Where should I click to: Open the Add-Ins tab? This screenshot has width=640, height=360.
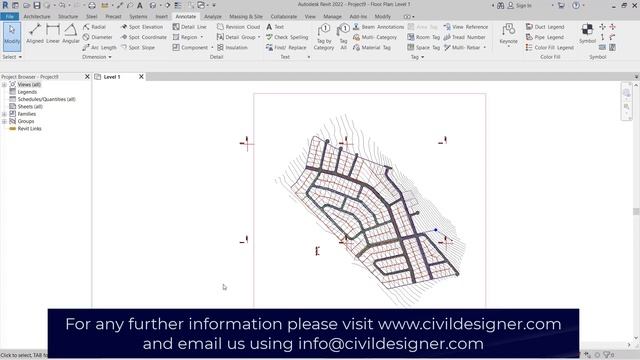click(x=358, y=17)
